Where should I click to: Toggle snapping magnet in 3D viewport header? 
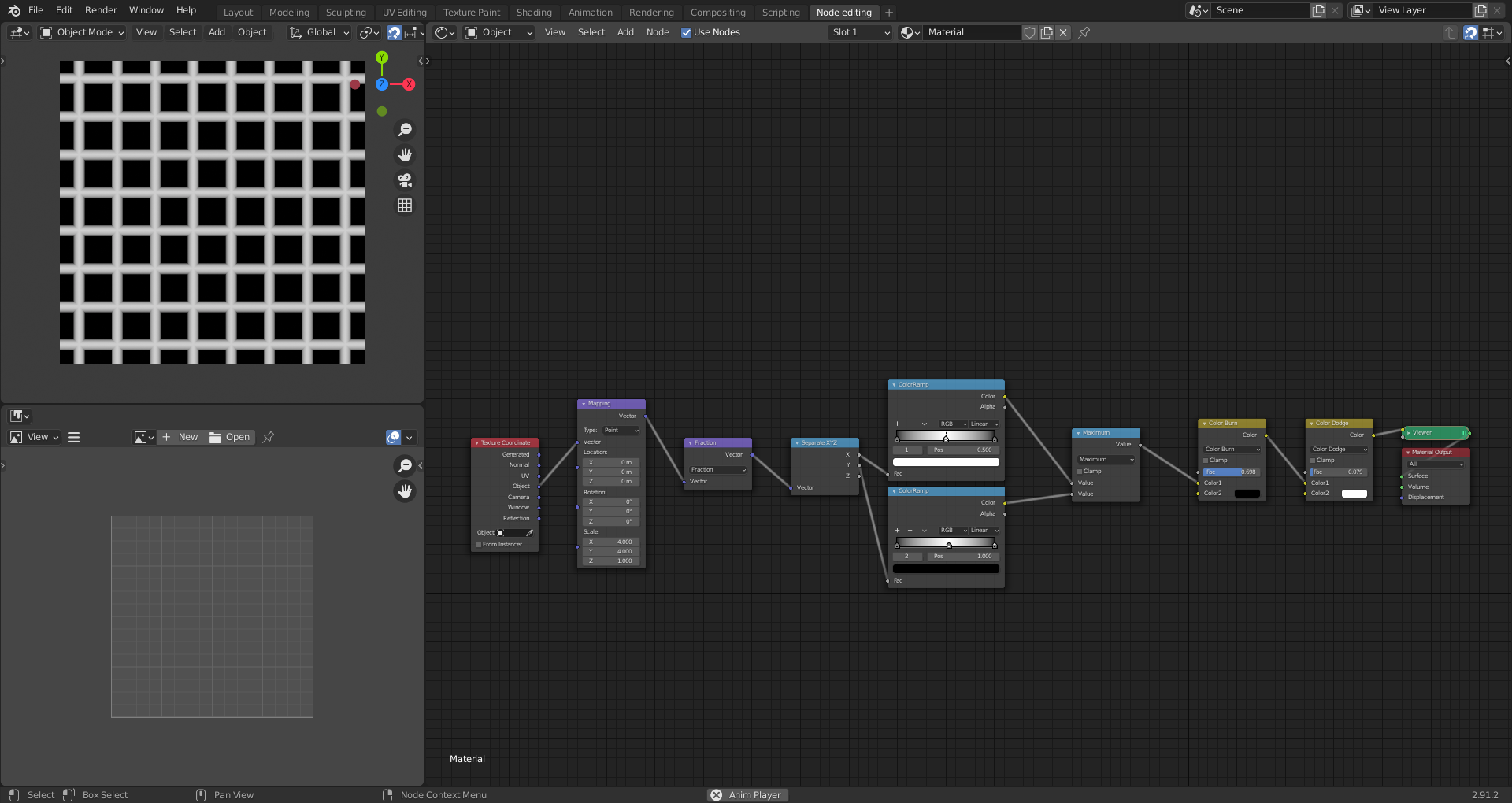pyautogui.click(x=394, y=32)
